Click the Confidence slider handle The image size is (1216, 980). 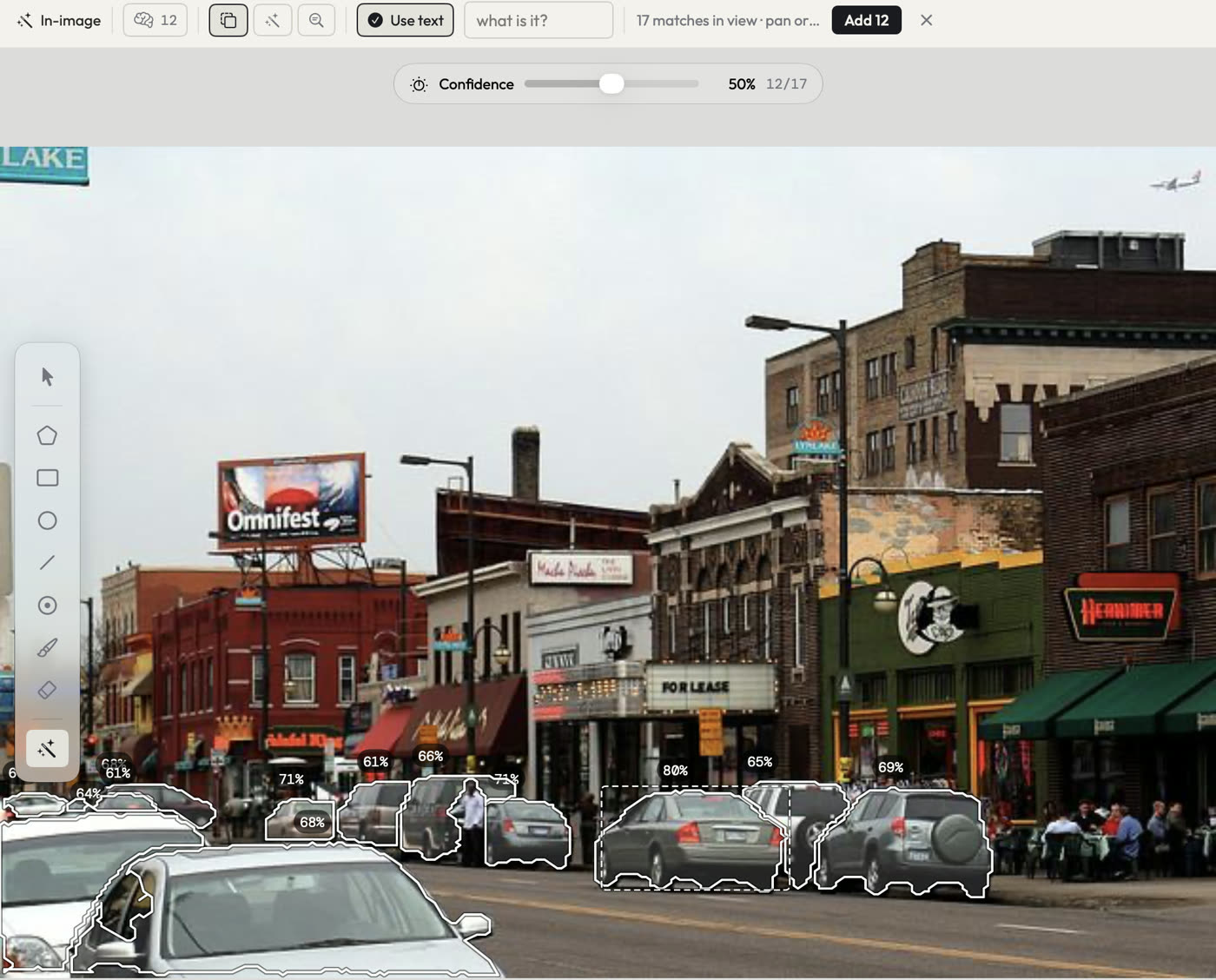coord(611,83)
